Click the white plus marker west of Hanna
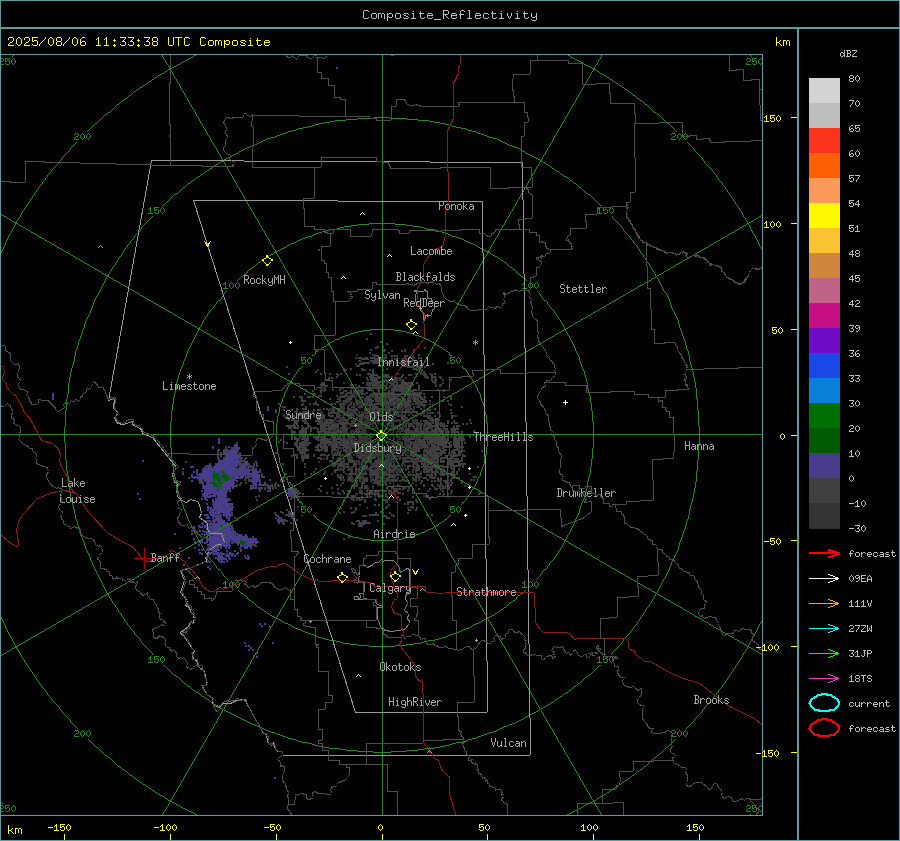Screen dimensions: 900x841 [565, 402]
